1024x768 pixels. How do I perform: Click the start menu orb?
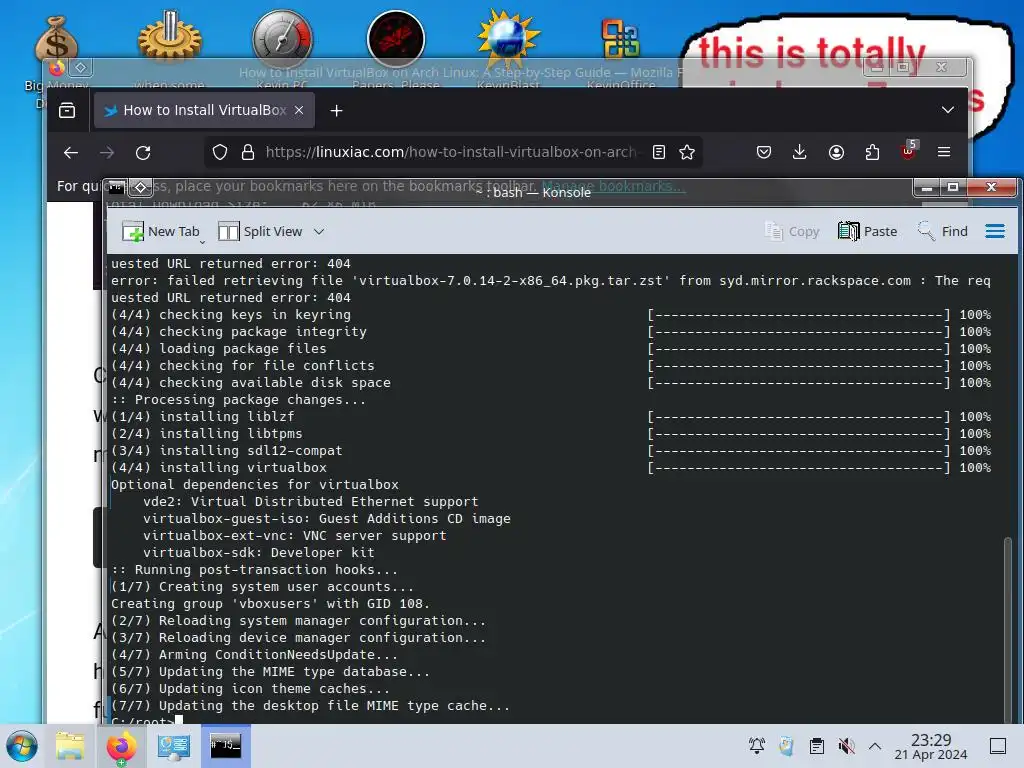pos(22,746)
